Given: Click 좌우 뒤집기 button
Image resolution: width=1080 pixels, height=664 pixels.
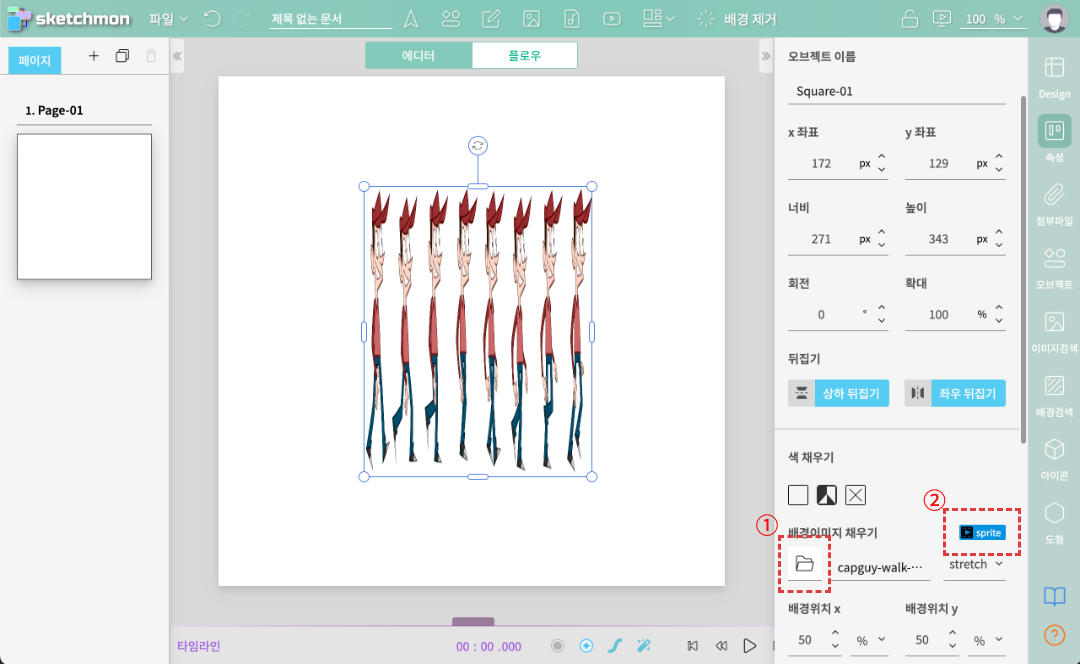Looking at the screenshot, I should [955, 393].
